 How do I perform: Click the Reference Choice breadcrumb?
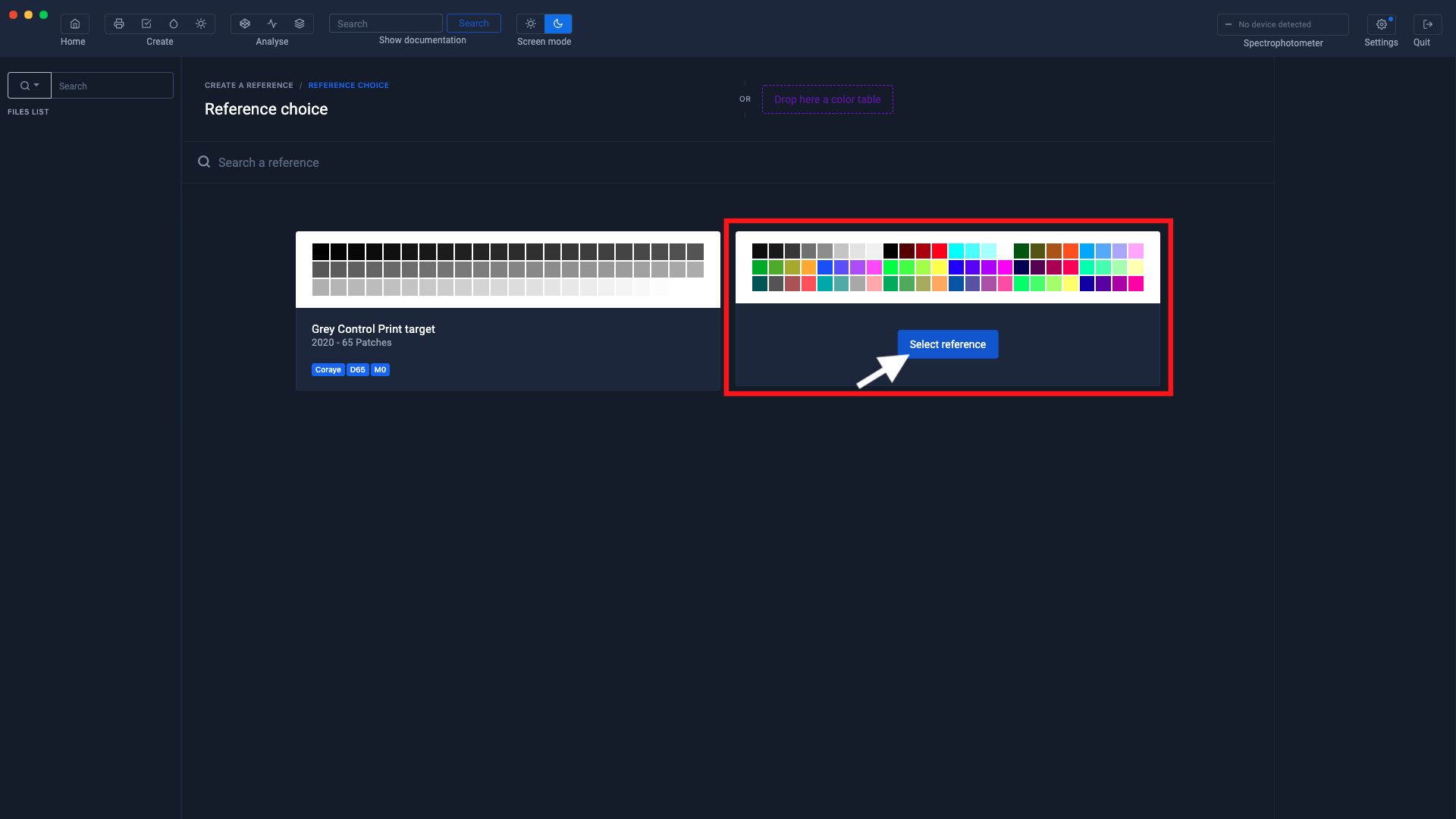[x=349, y=86]
